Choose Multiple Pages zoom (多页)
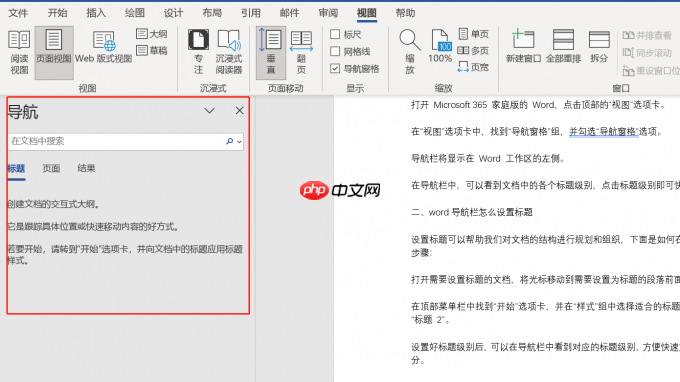680x382 pixels. click(474, 51)
